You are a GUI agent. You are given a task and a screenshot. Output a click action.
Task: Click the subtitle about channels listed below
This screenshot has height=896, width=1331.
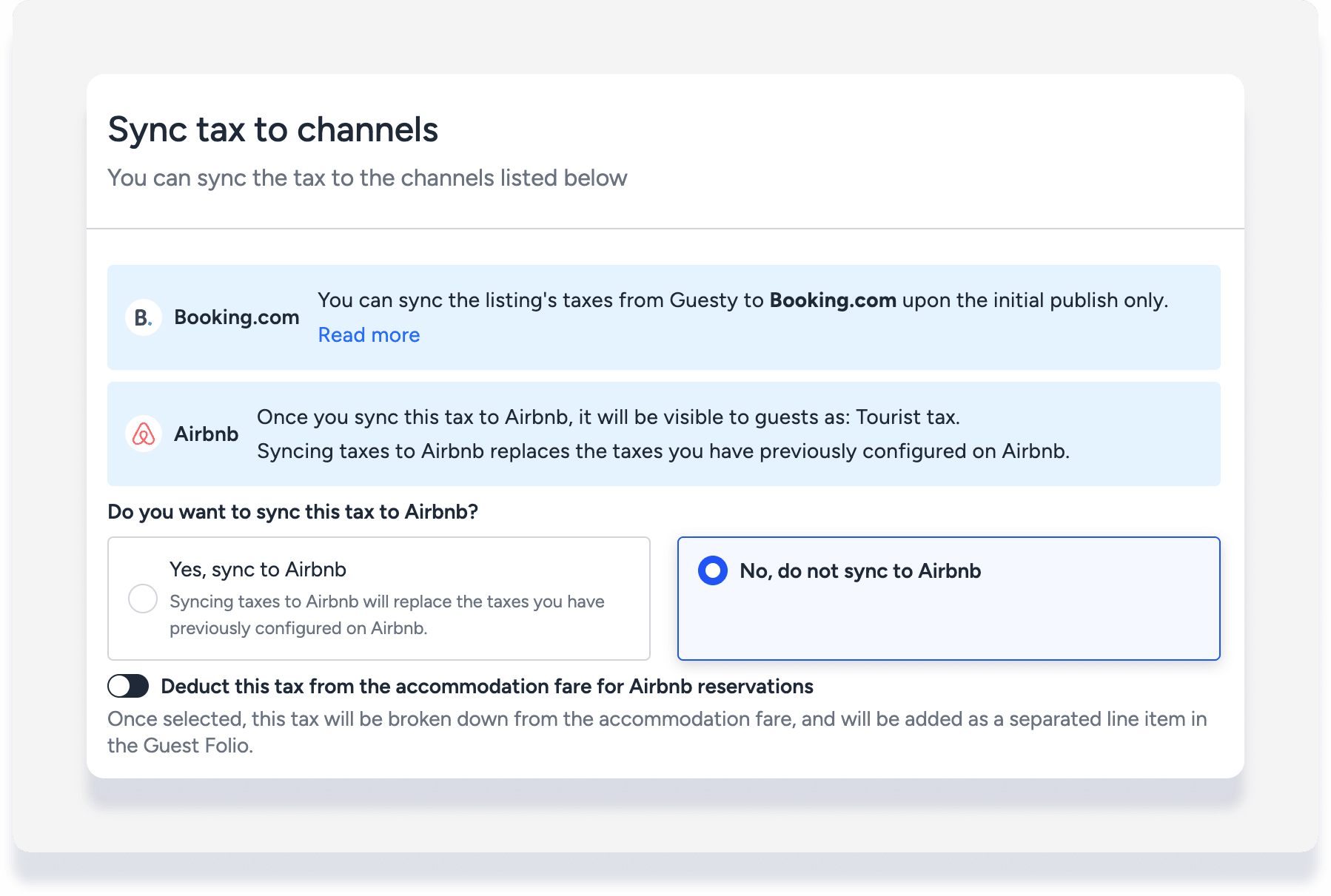(x=367, y=178)
